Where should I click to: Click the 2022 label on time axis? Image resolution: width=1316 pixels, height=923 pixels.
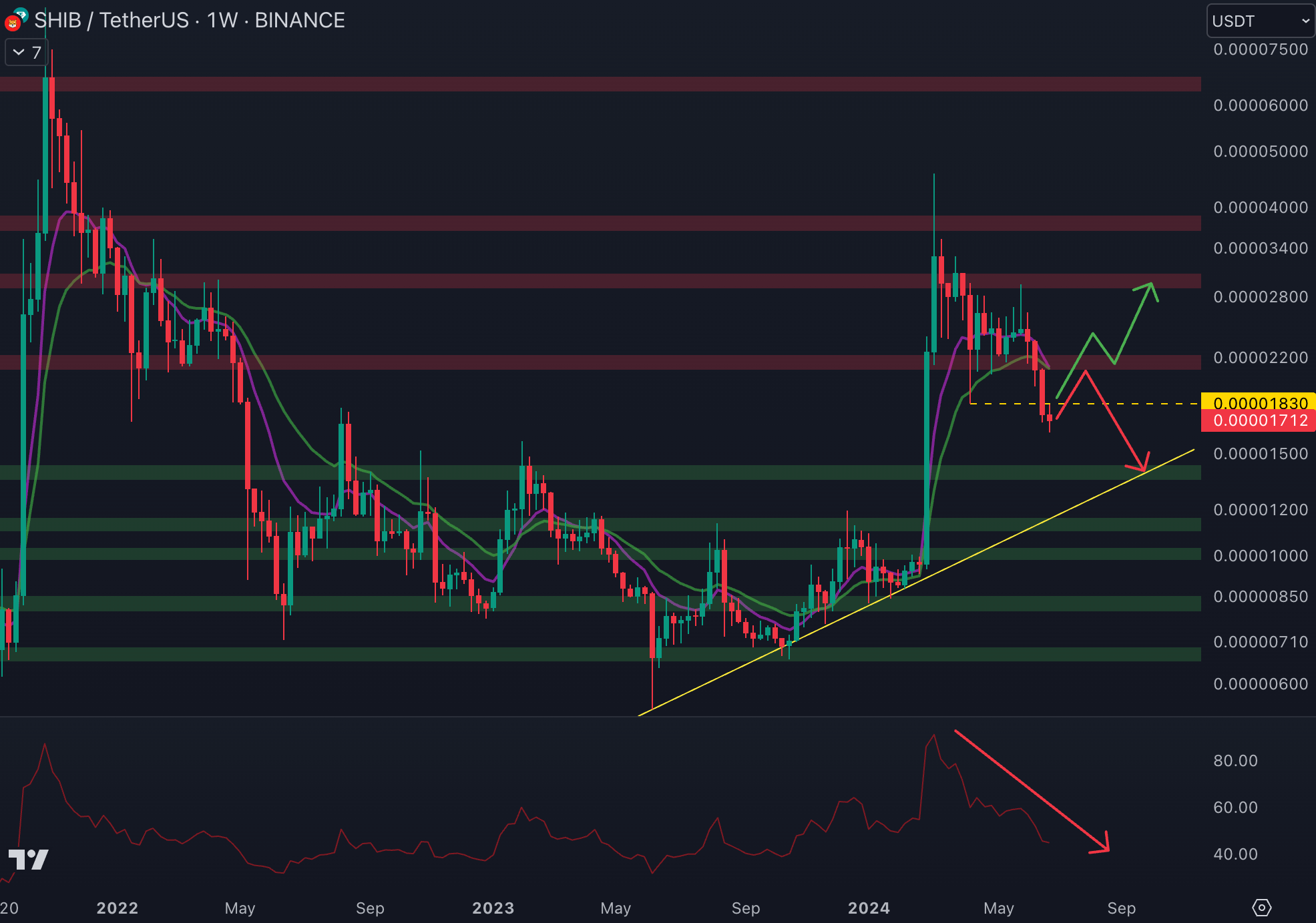click(x=117, y=908)
